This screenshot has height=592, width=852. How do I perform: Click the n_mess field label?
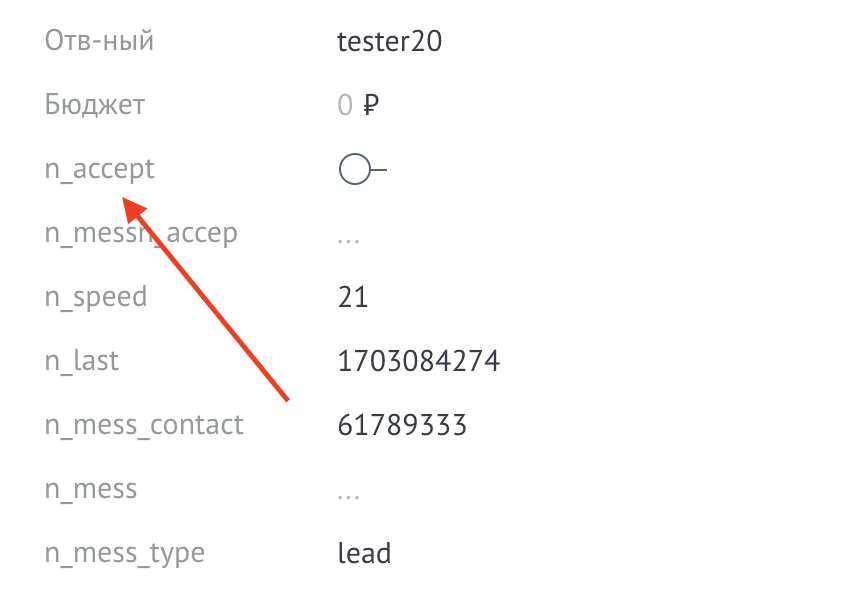91,489
